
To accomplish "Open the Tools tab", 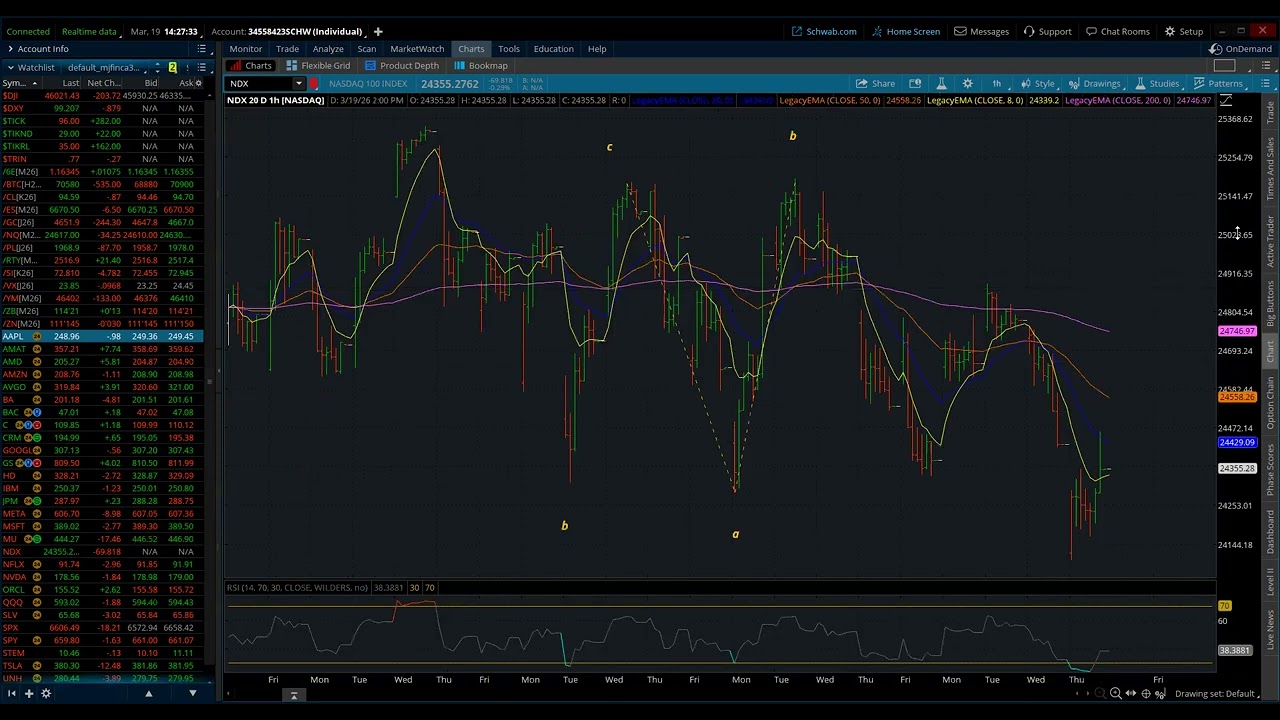I will click(508, 48).
